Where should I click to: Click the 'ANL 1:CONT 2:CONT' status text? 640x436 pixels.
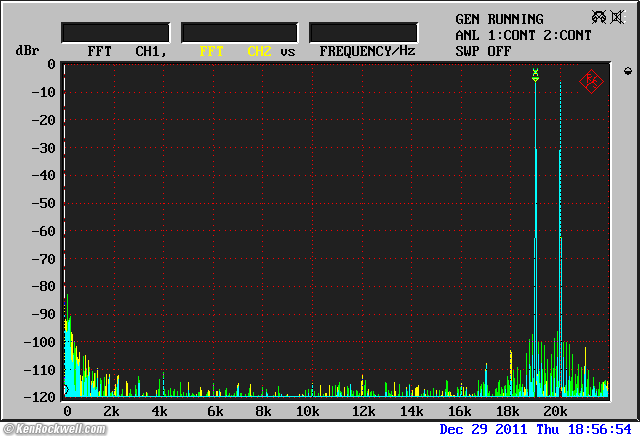(523, 36)
